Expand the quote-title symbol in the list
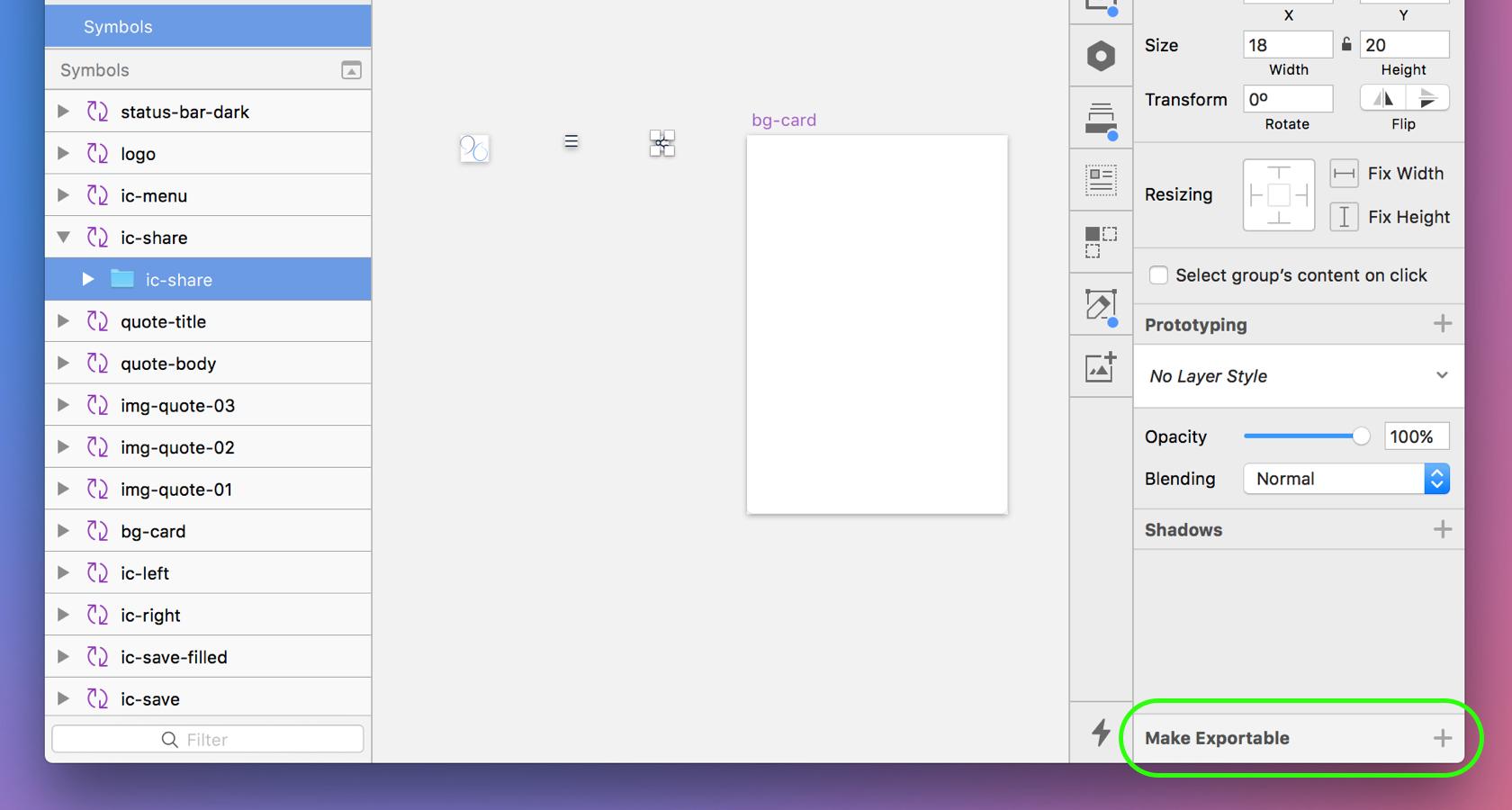The image size is (1512, 810). pyautogui.click(x=63, y=321)
